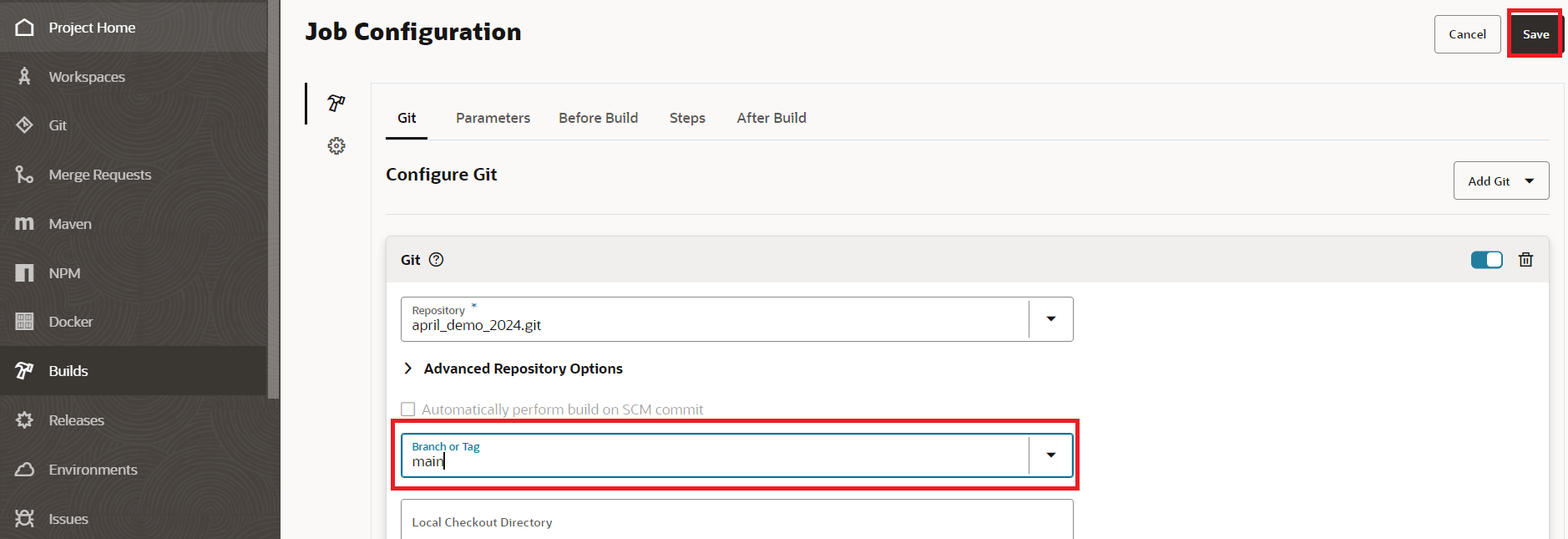Open Merge Requests in sidebar
This screenshot has height=539, width=1568.
coord(99,175)
